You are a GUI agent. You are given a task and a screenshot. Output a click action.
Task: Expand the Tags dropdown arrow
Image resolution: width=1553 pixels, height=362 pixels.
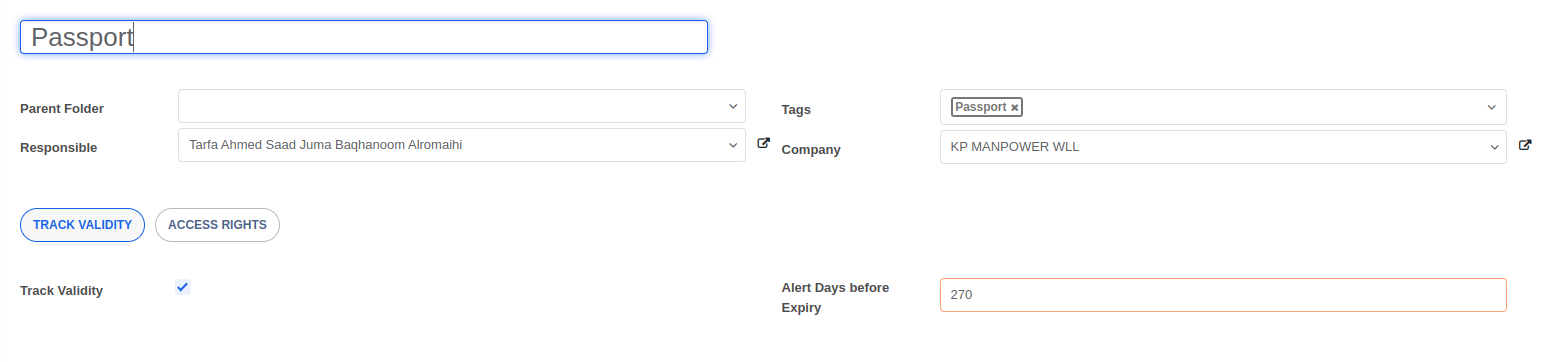(x=1492, y=107)
